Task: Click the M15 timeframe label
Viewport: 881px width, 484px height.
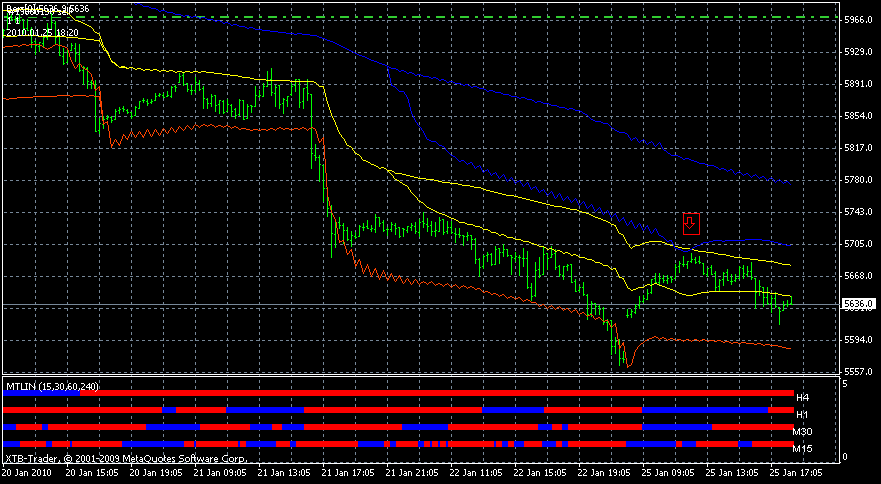Action: (802, 449)
